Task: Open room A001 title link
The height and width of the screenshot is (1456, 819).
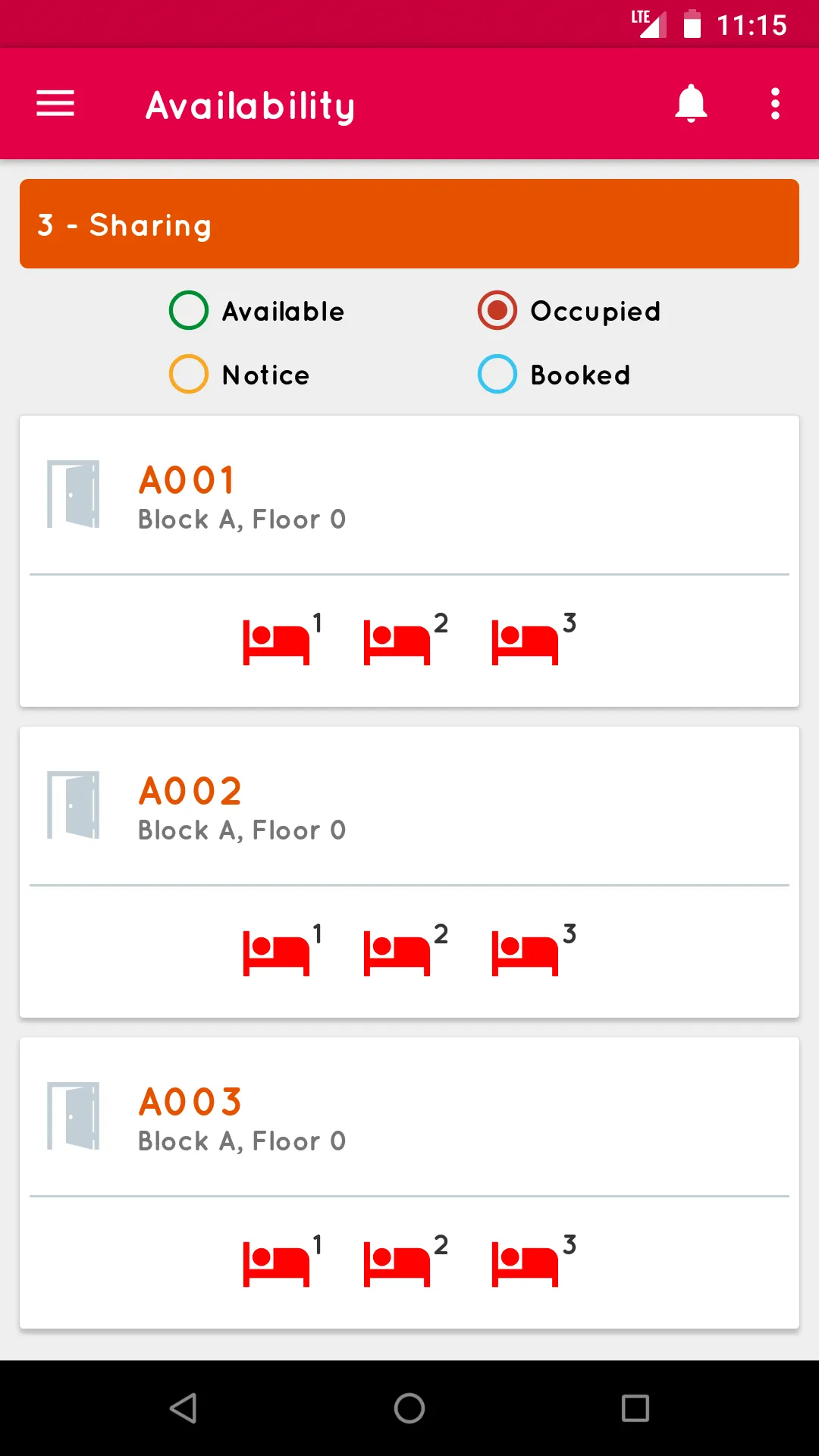Action: point(187,480)
